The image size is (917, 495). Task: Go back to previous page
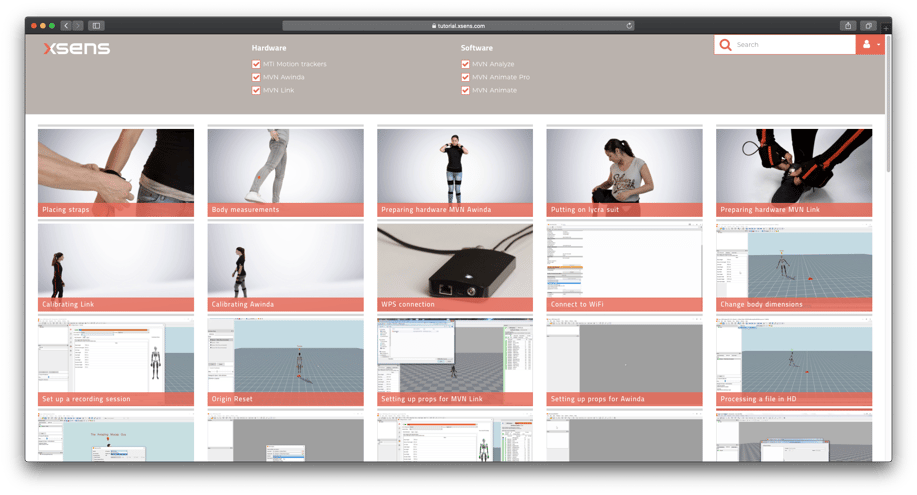click(x=66, y=25)
